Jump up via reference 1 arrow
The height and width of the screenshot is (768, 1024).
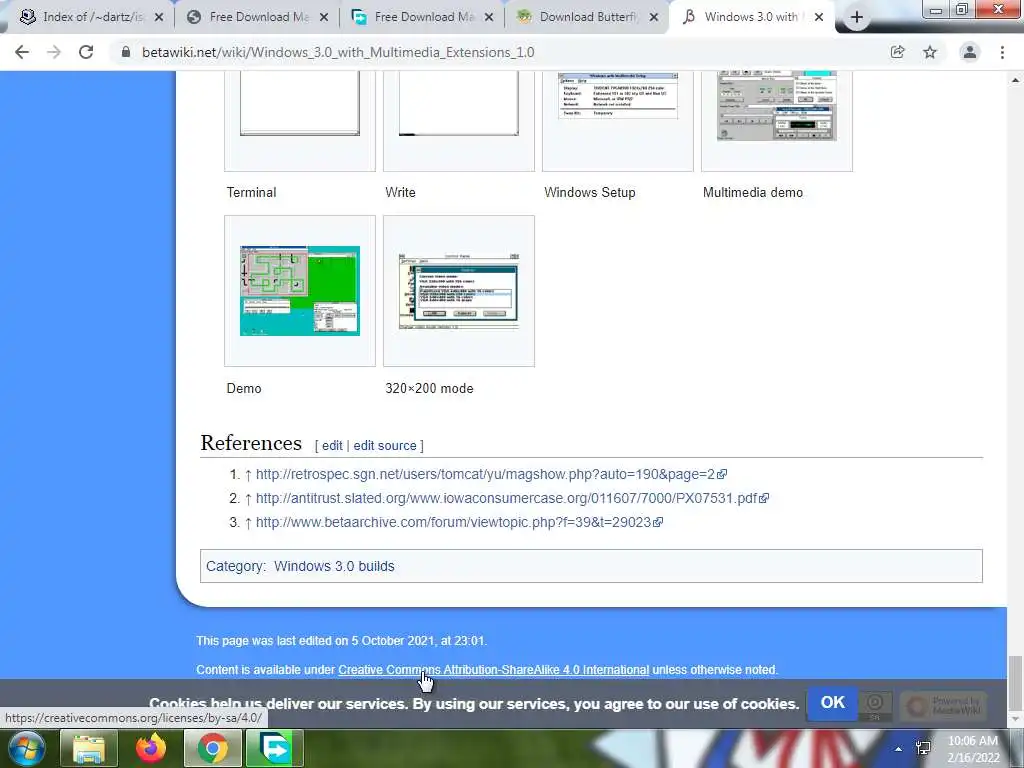point(248,475)
